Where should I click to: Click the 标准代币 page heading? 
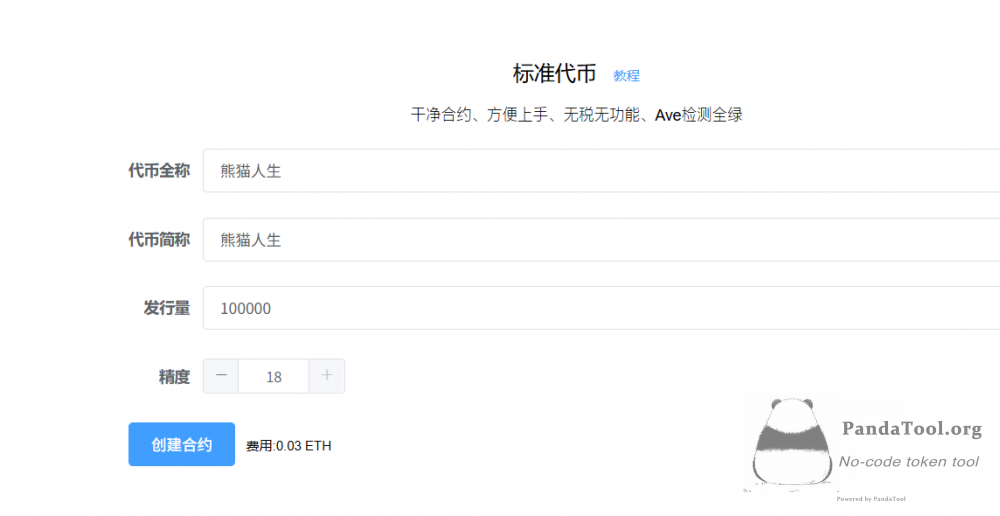(554, 74)
